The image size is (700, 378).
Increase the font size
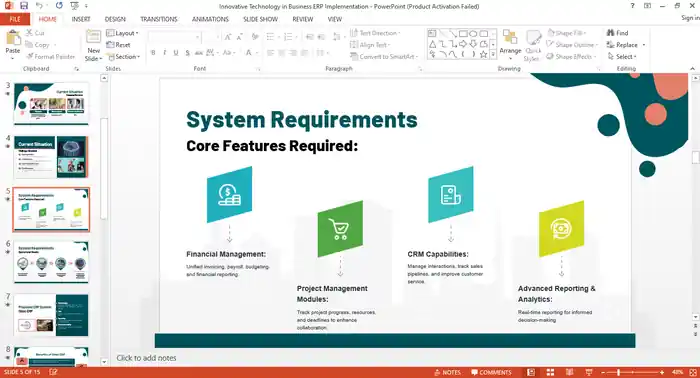click(x=228, y=37)
